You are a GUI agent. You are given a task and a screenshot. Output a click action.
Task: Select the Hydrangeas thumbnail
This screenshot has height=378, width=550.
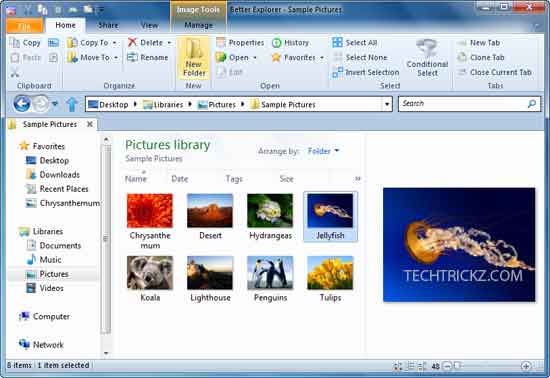point(270,216)
